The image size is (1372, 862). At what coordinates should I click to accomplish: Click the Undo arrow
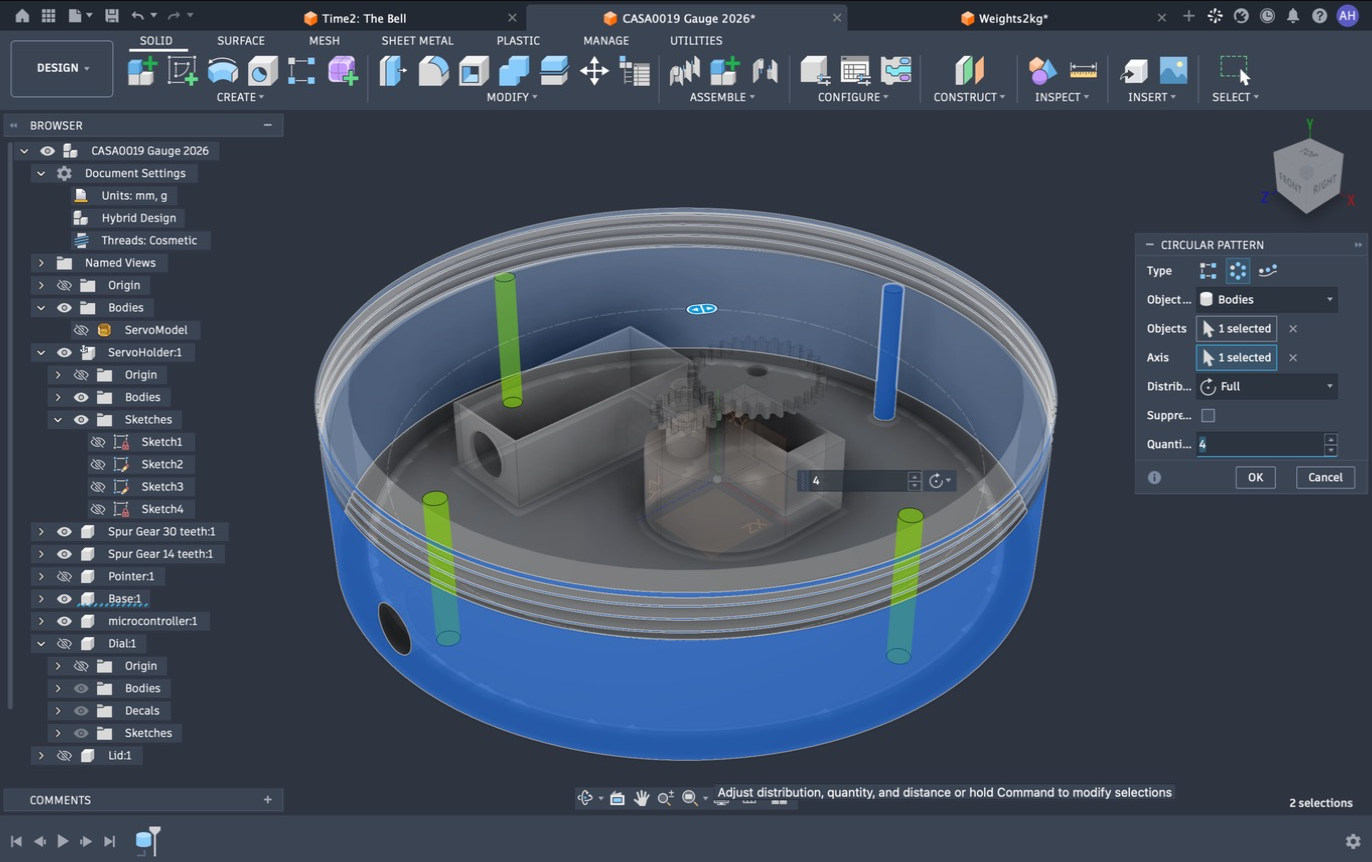tap(137, 16)
